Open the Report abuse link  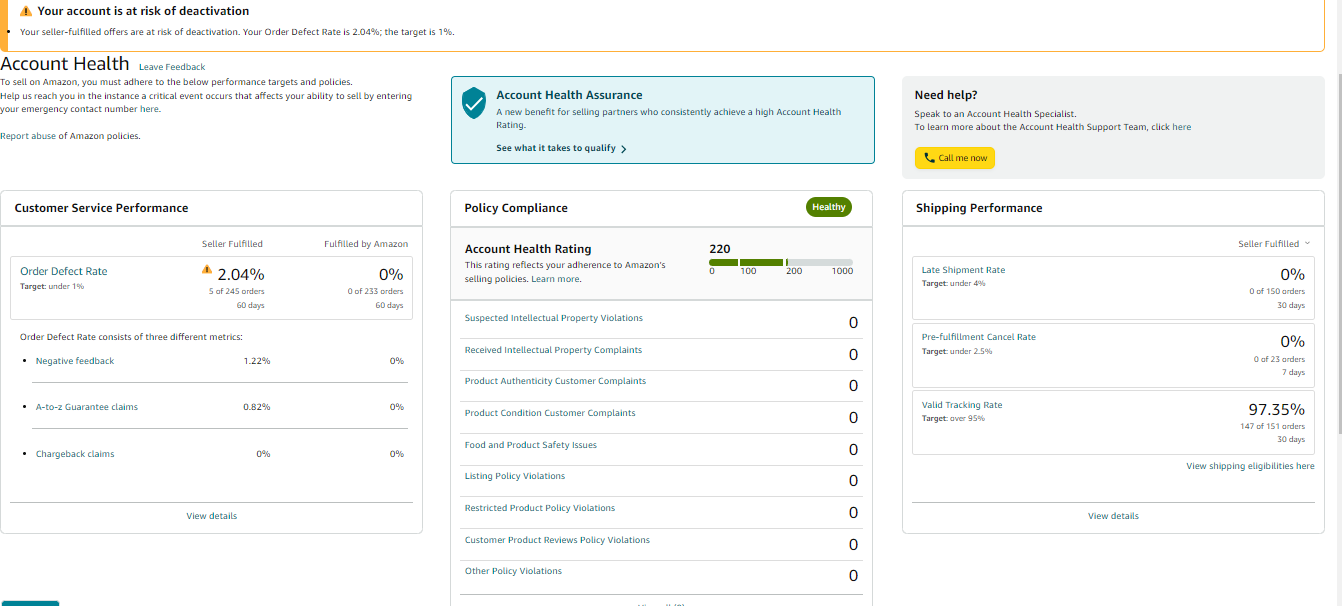tap(28, 136)
